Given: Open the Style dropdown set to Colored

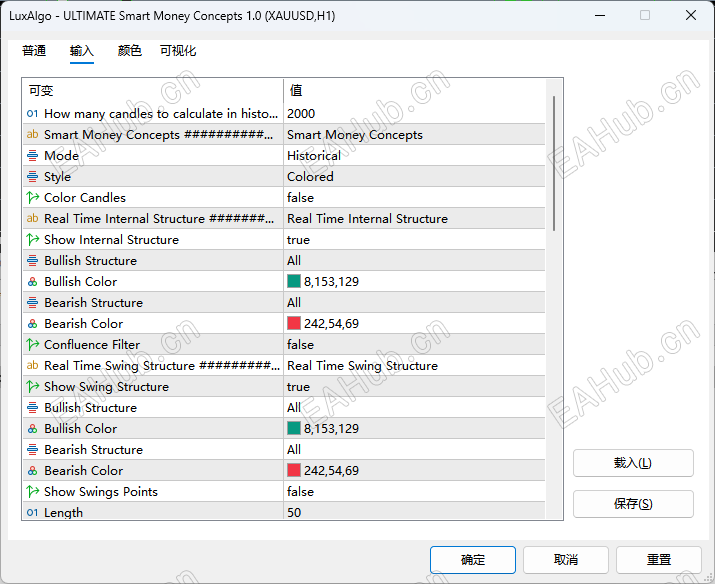Looking at the screenshot, I should pos(414,176).
